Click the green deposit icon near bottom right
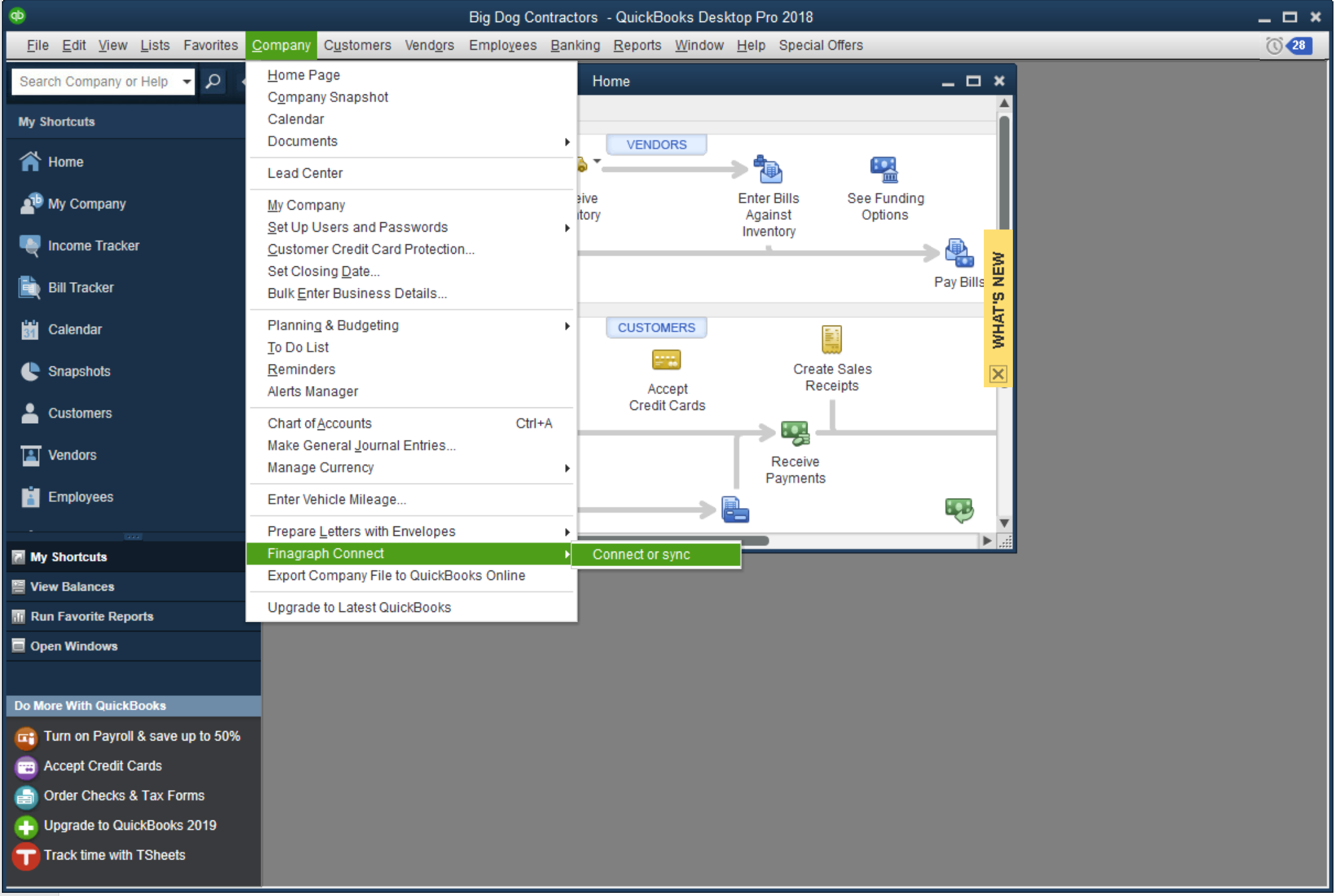 [959, 509]
